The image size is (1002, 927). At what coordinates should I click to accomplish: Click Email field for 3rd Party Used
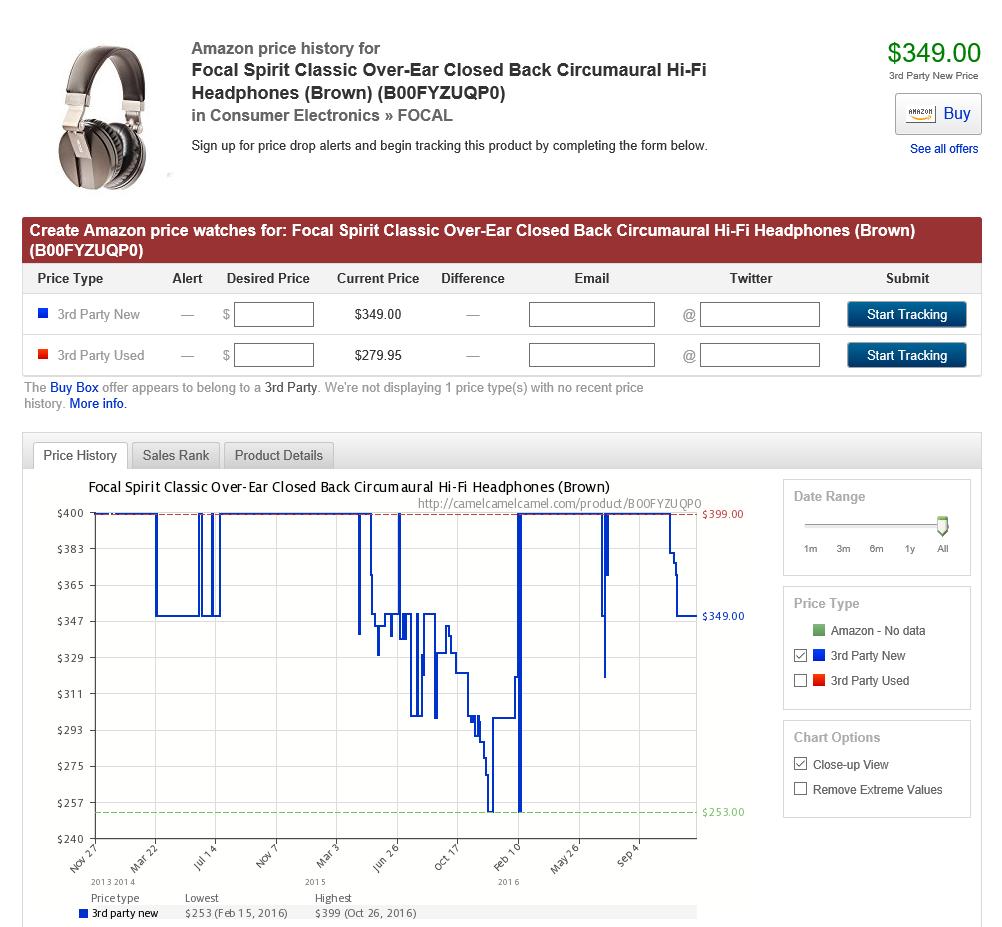click(591, 355)
